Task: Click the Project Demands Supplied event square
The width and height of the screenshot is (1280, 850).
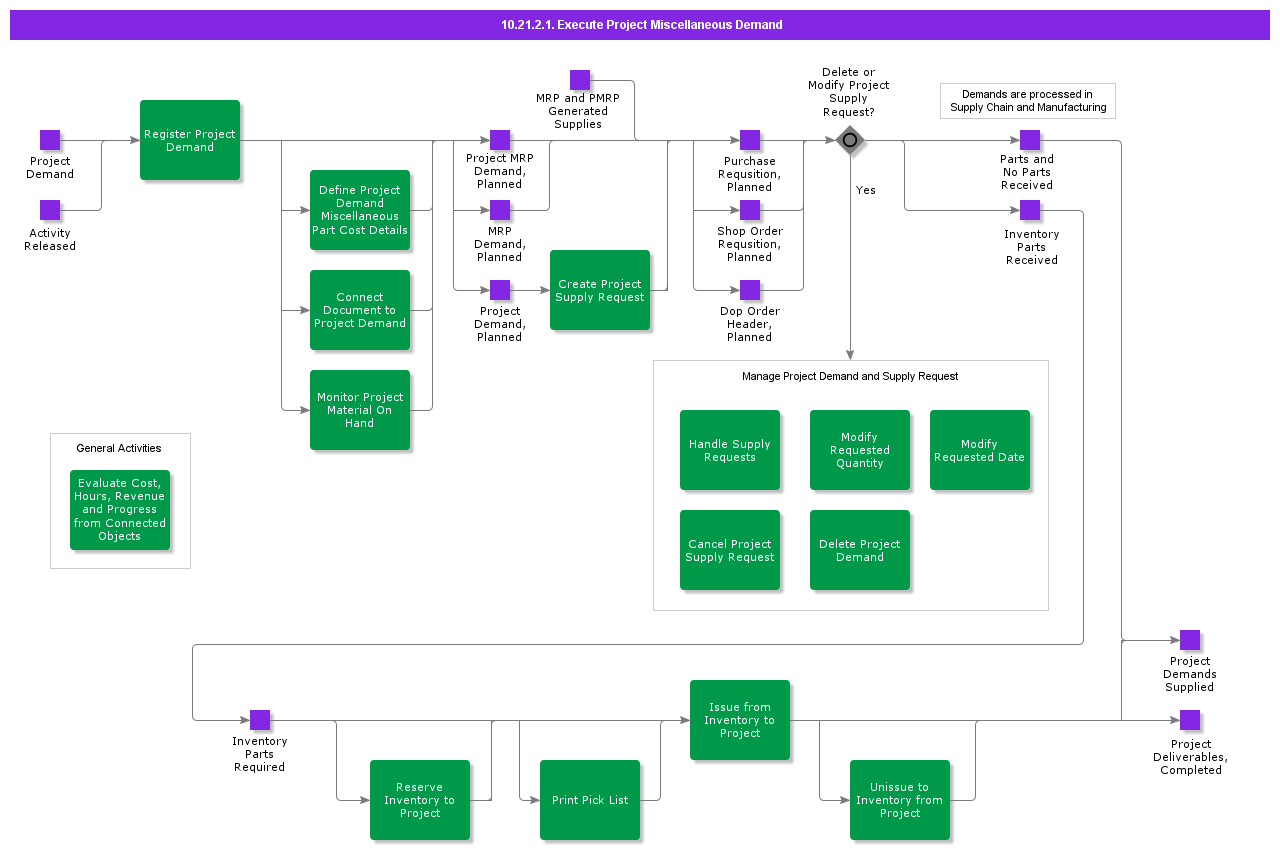Action: (x=1190, y=640)
